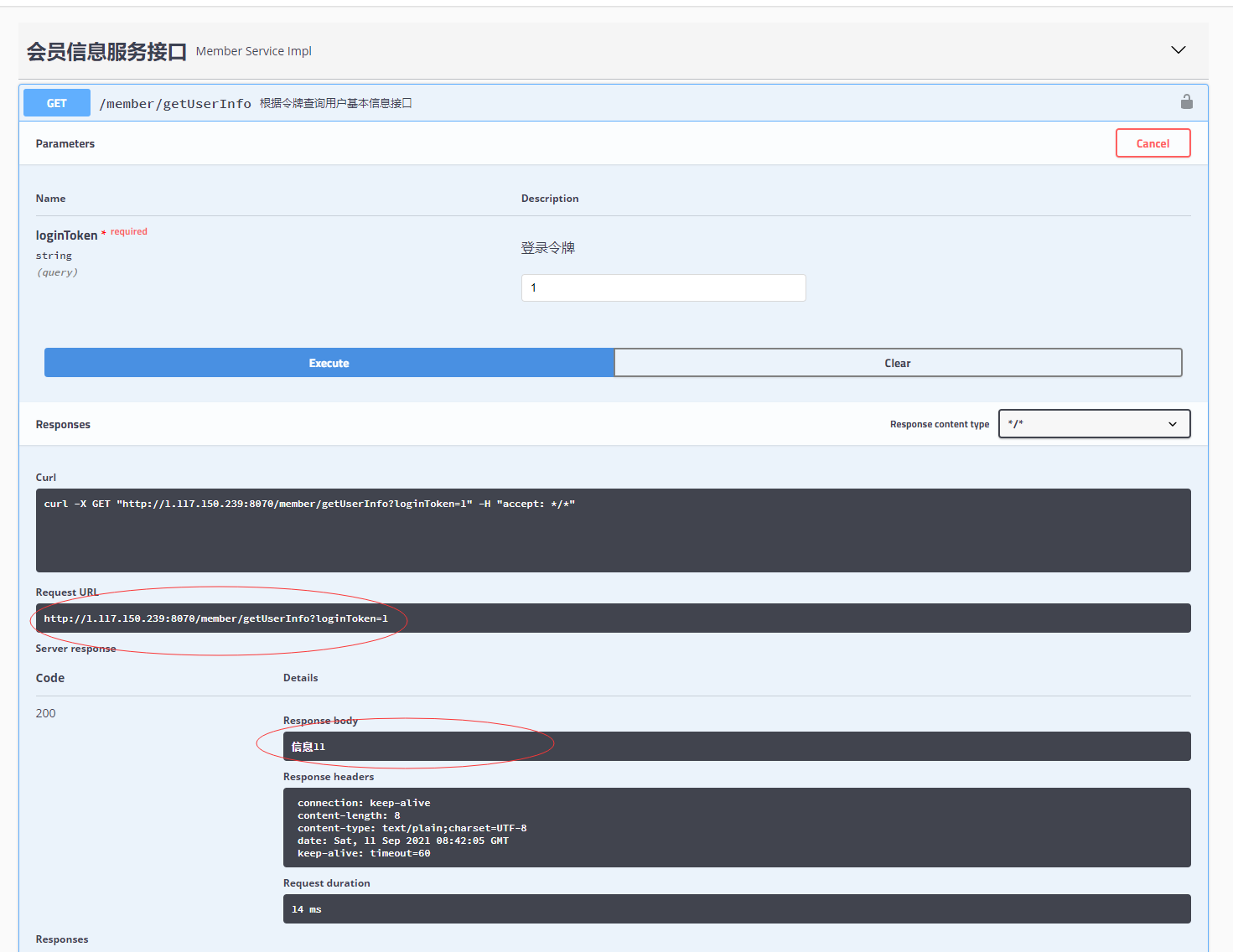Click the endpoint summary 根据令牌查询用户基本信息接口
Image resolution: width=1233 pixels, height=952 pixels.
pyautogui.click(x=335, y=103)
